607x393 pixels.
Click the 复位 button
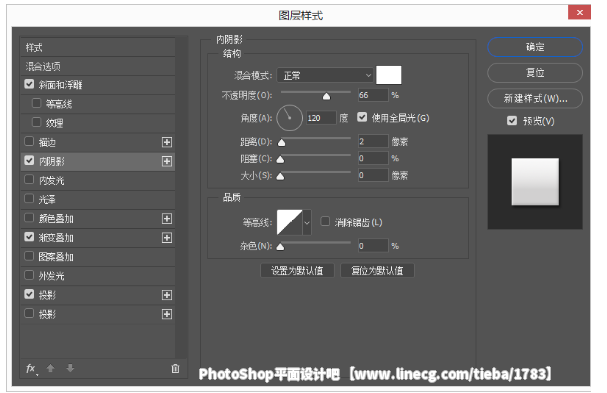click(535, 73)
